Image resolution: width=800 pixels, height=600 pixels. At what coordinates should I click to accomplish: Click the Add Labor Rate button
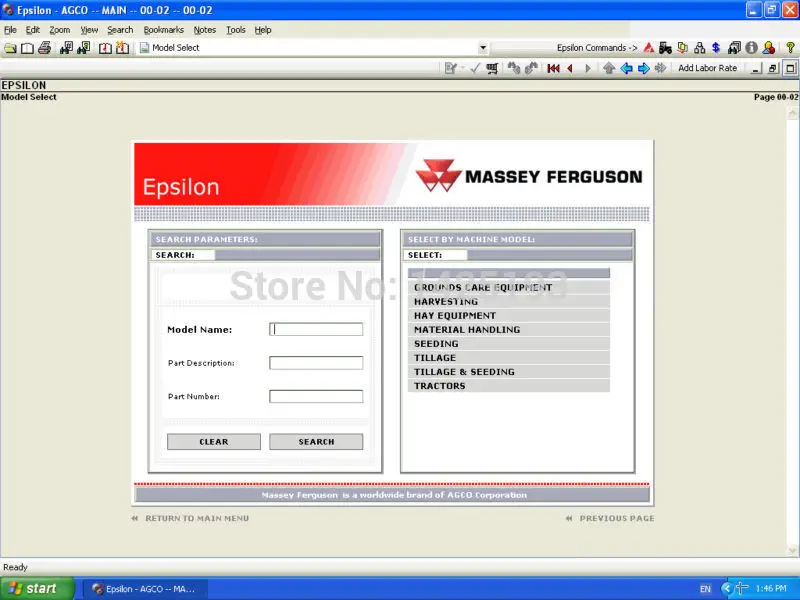[707, 68]
